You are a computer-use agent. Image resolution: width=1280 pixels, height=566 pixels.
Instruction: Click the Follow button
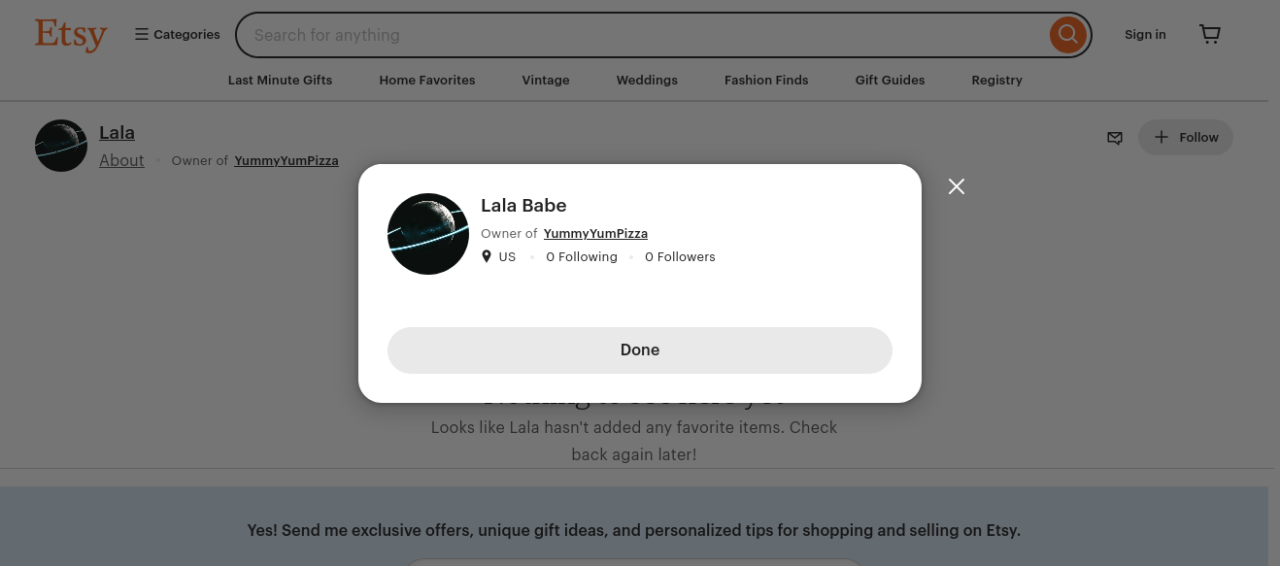click(x=1185, y=138)
